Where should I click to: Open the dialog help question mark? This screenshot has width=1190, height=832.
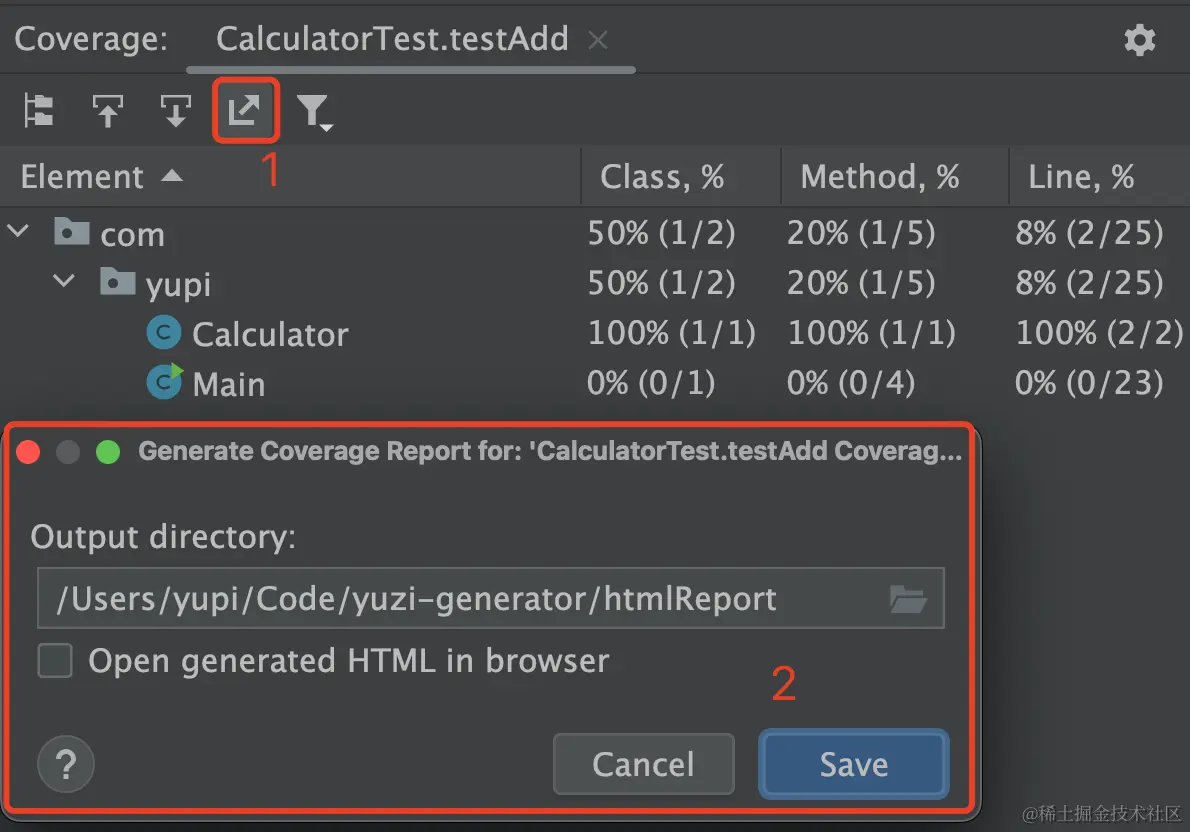[66, 764]
